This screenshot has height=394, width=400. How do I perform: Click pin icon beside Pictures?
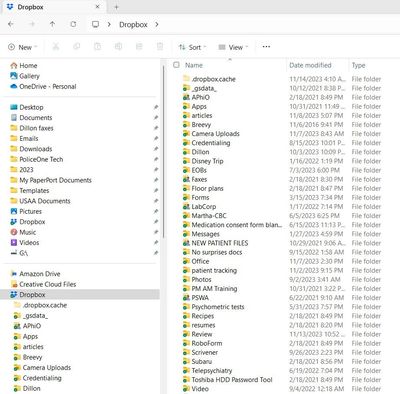[x=156, y=211]
